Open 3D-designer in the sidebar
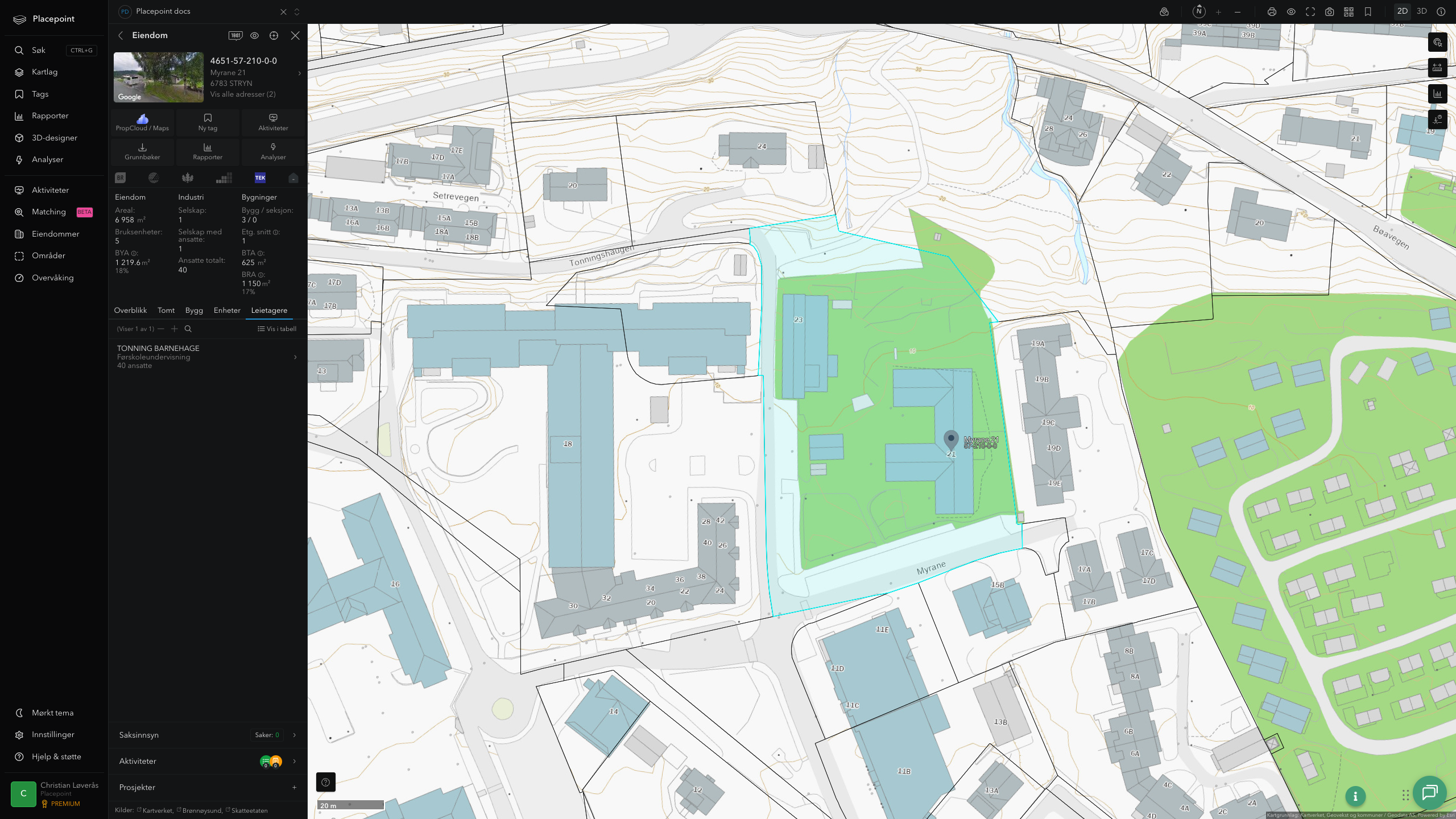 click(x=55, y=138)
